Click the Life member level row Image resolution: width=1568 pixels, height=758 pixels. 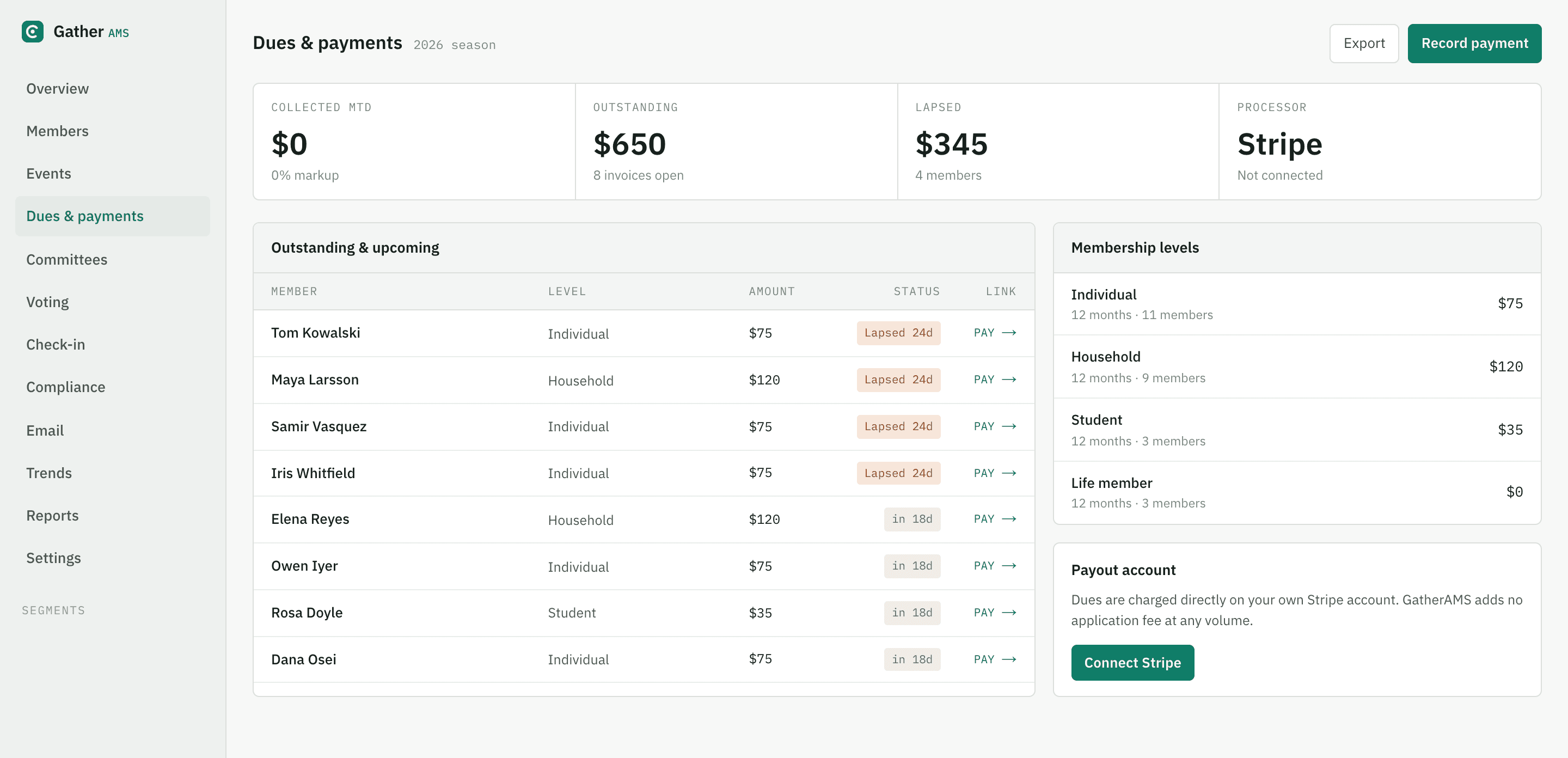click(1296, 493)
